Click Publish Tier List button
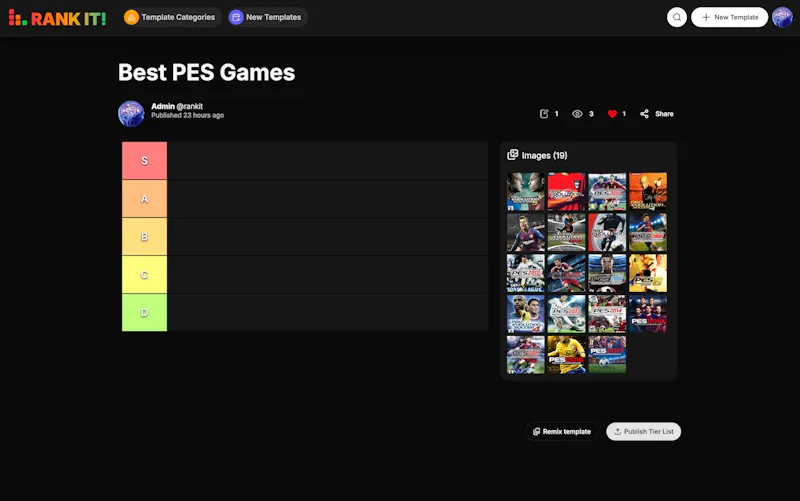Image resolution: width=800 pixels, height=501 pixels. coord(643,432)
